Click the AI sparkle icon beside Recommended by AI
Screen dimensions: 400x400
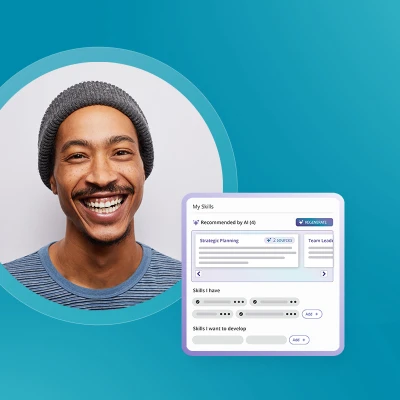pyautogui.click(x=196, y=222)
